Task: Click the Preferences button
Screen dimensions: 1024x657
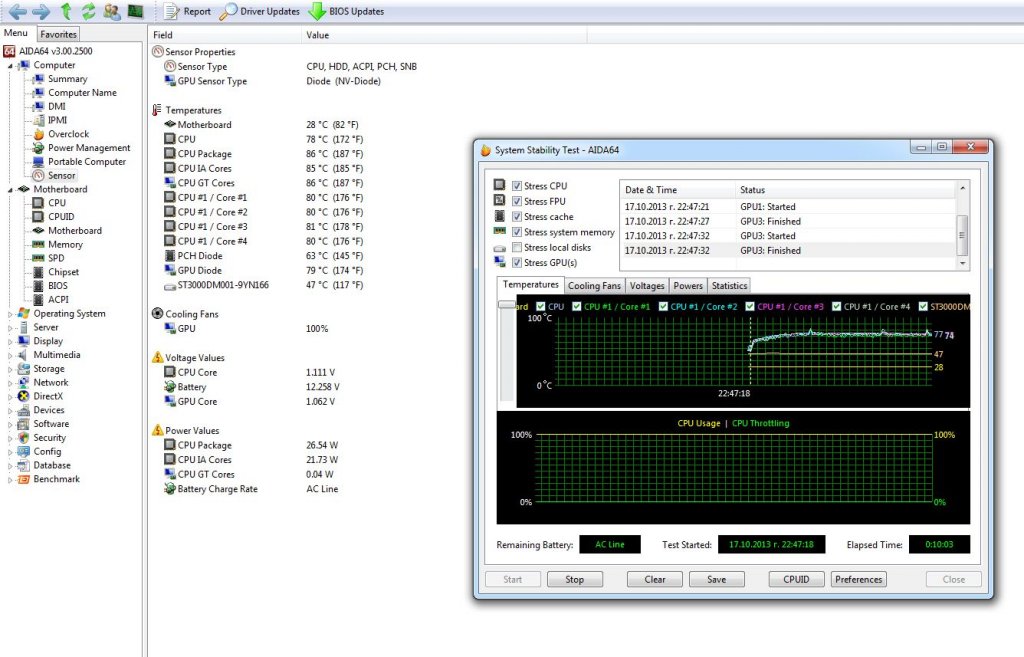Action: click(858, 579)
